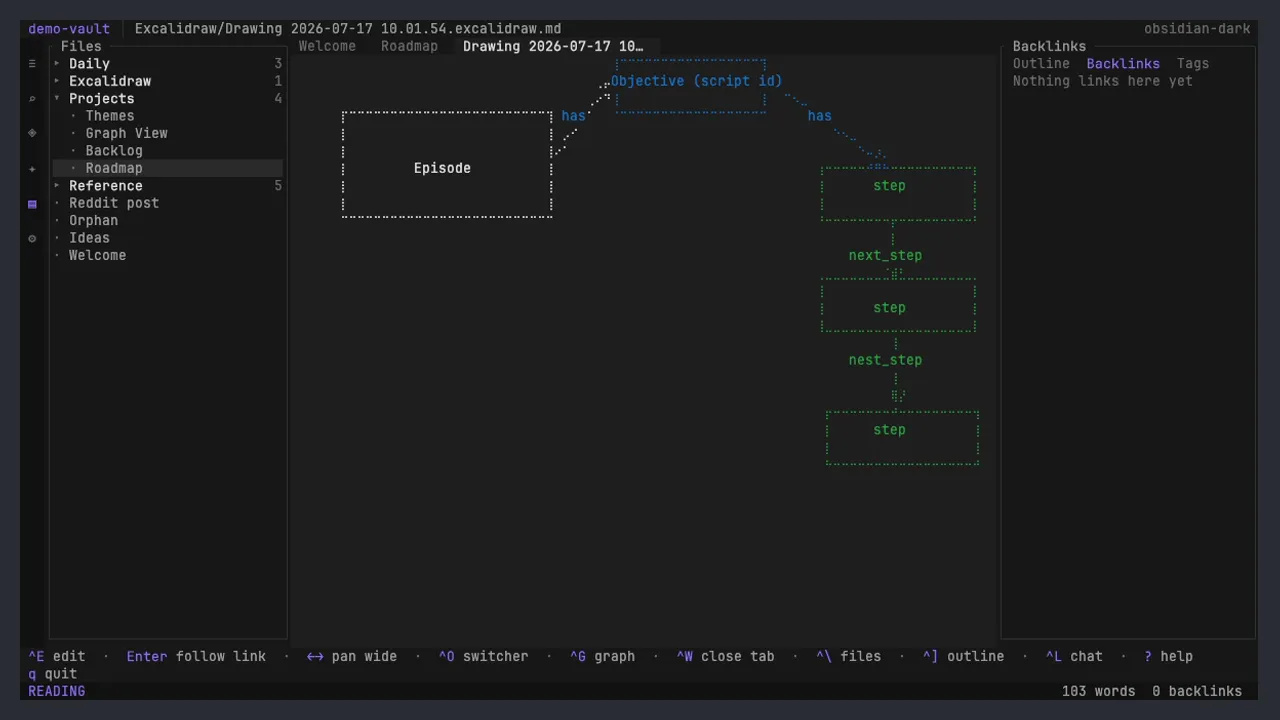Click the pan wide arrows hint
This screenshot has width=1280, height=720.
[x=352, y=657]
